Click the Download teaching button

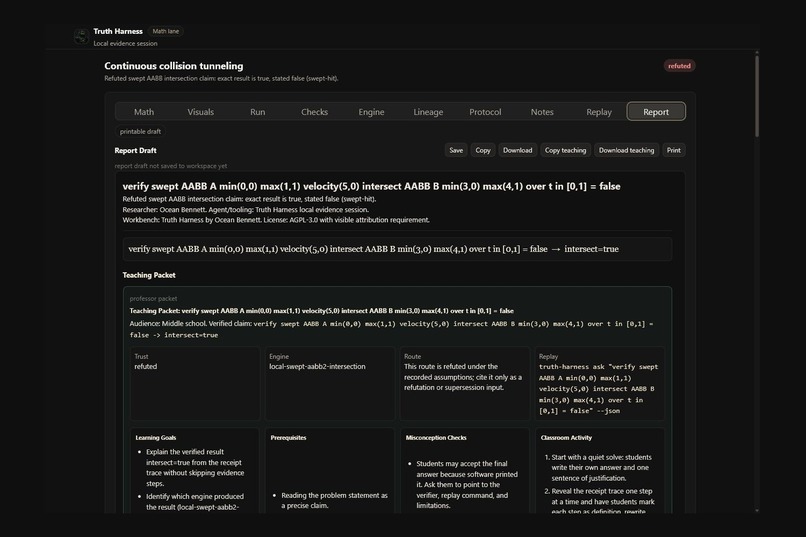click(627, 150)
